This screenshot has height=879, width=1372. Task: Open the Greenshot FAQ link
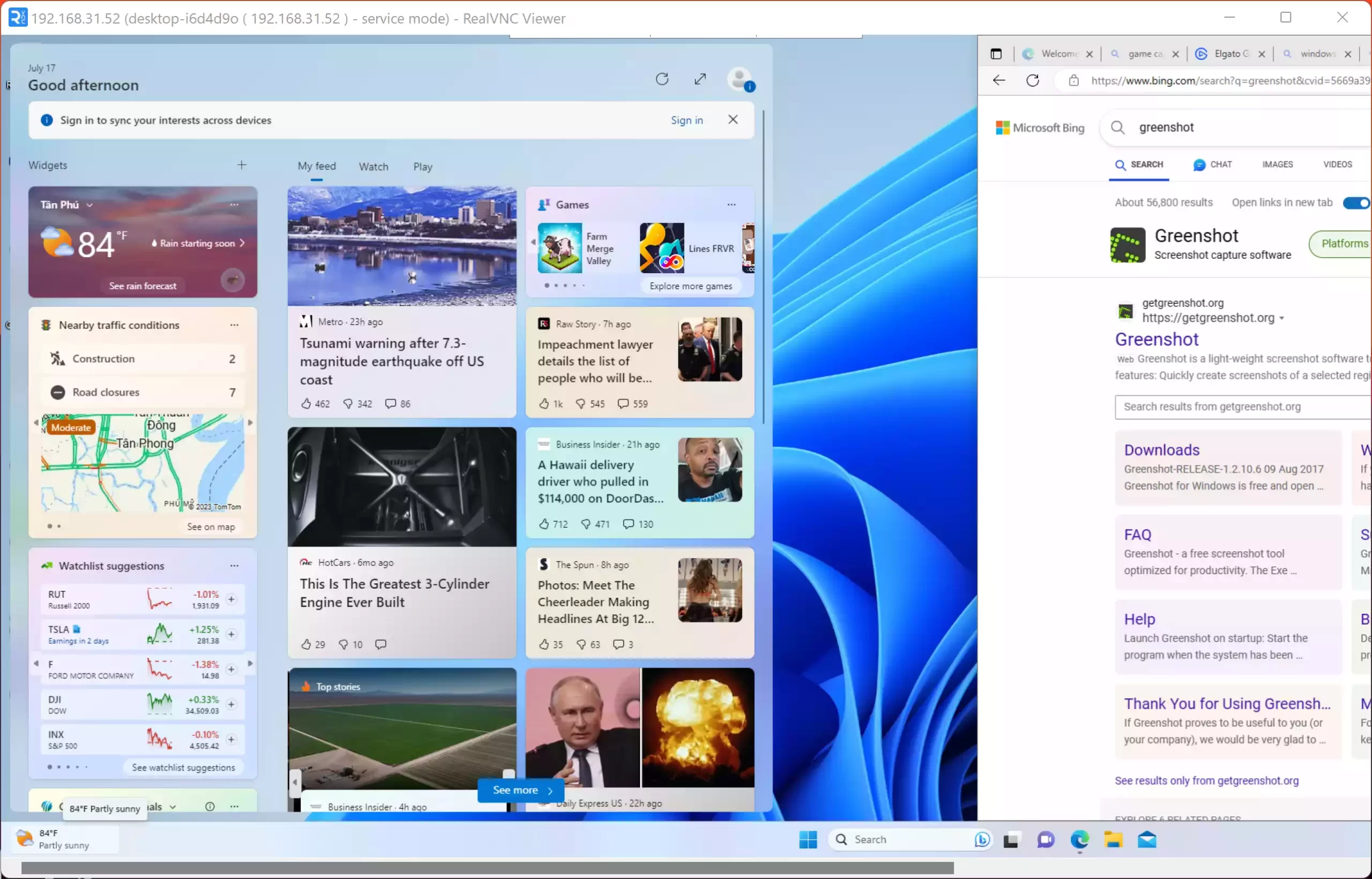[1137, 535]
